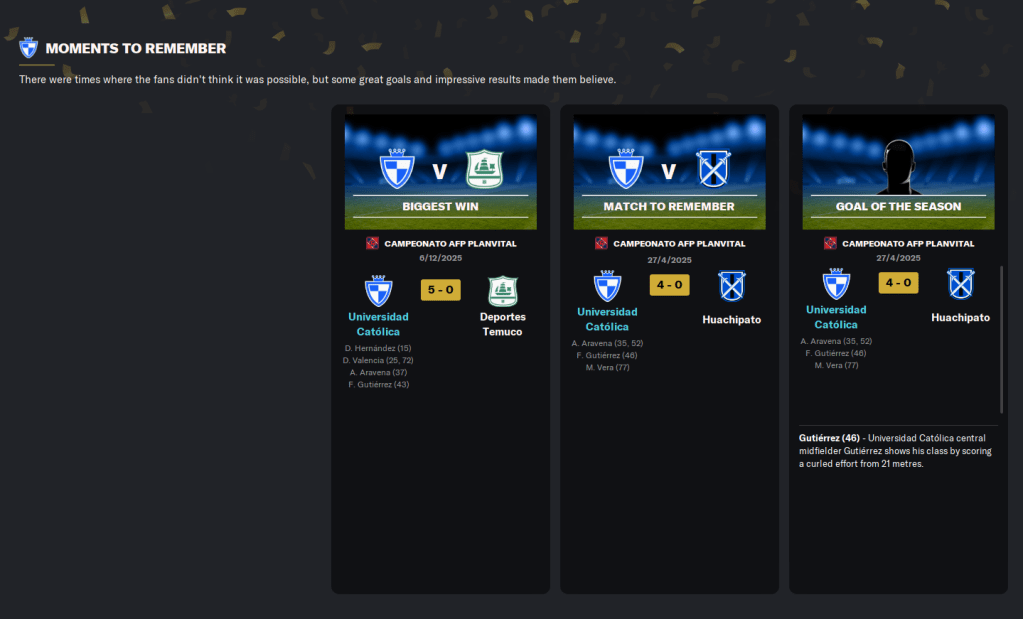This screenshot has width=1023, height=619.
Task: Open Universidad Católica link in Goal of the Season card
Action: click(836, 317)
